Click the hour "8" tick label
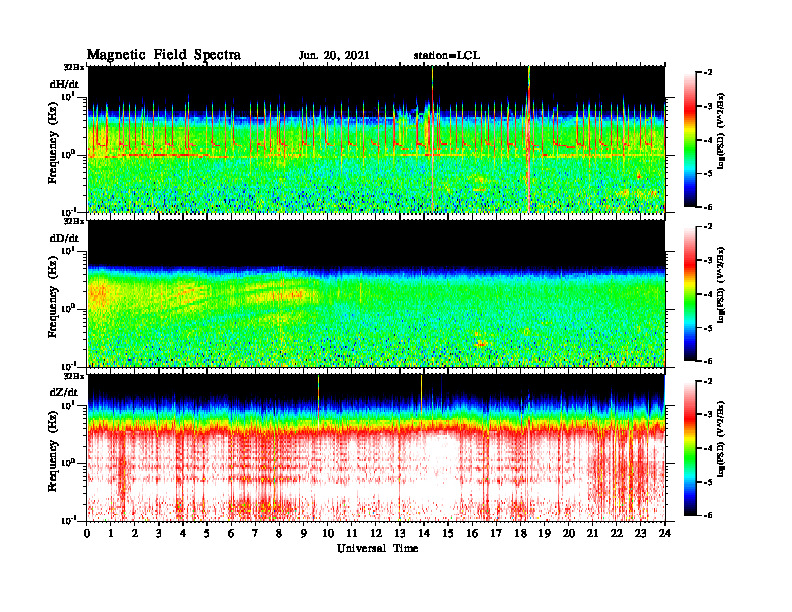 (x=279, y=534)
